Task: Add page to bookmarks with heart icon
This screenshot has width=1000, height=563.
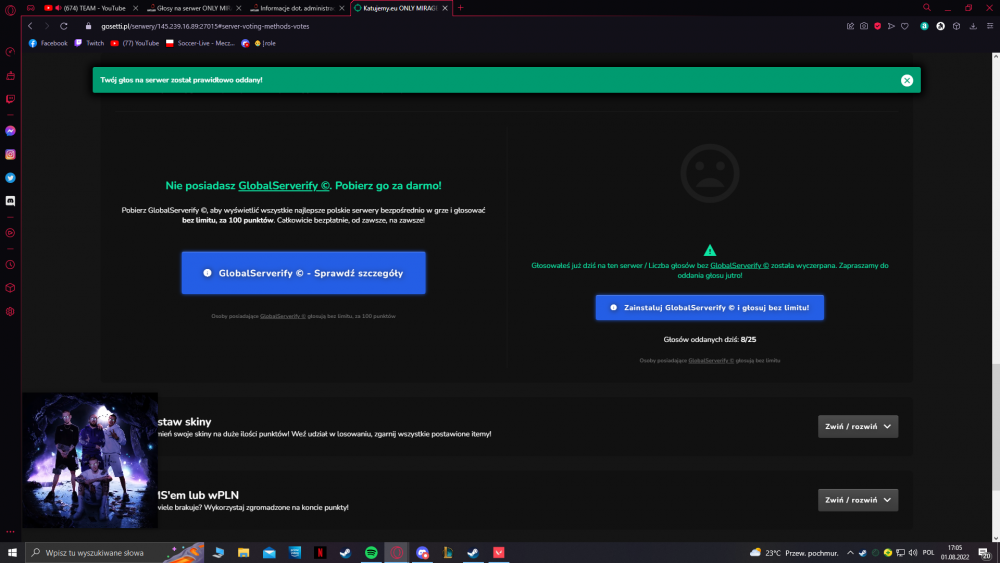Action: coord(904,26)
